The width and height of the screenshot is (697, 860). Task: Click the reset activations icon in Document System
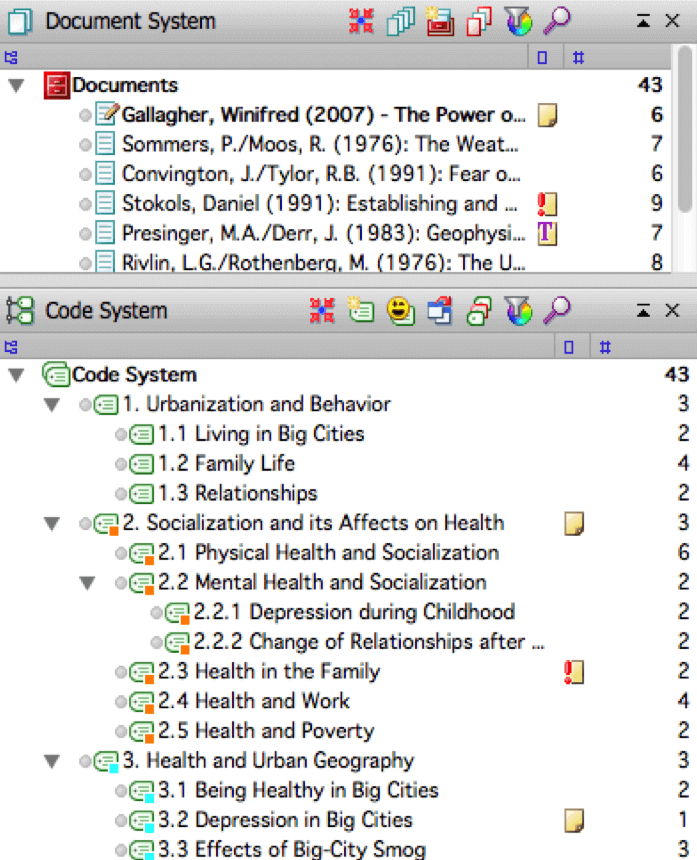[x=360, y=21]
